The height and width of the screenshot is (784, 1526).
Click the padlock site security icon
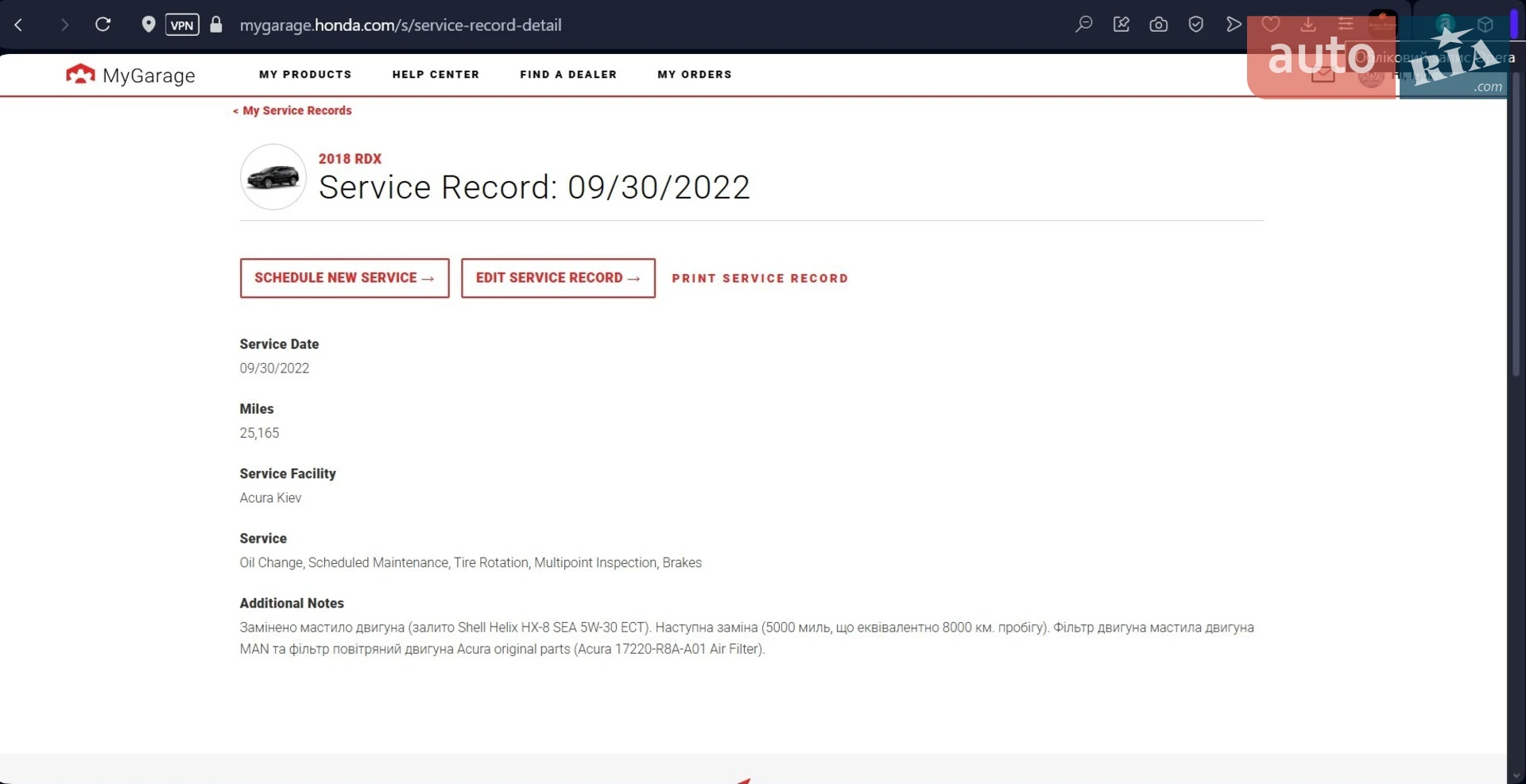[216, 25]
